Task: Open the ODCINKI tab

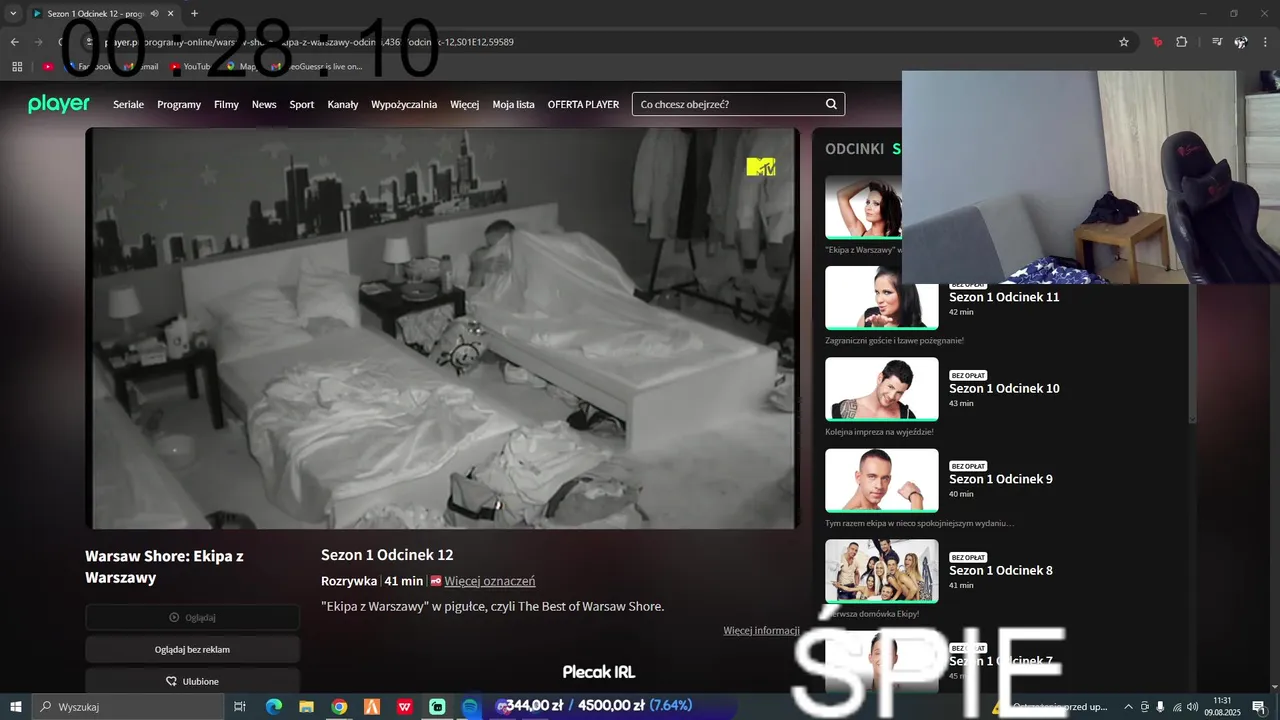Action: [854, 149]
